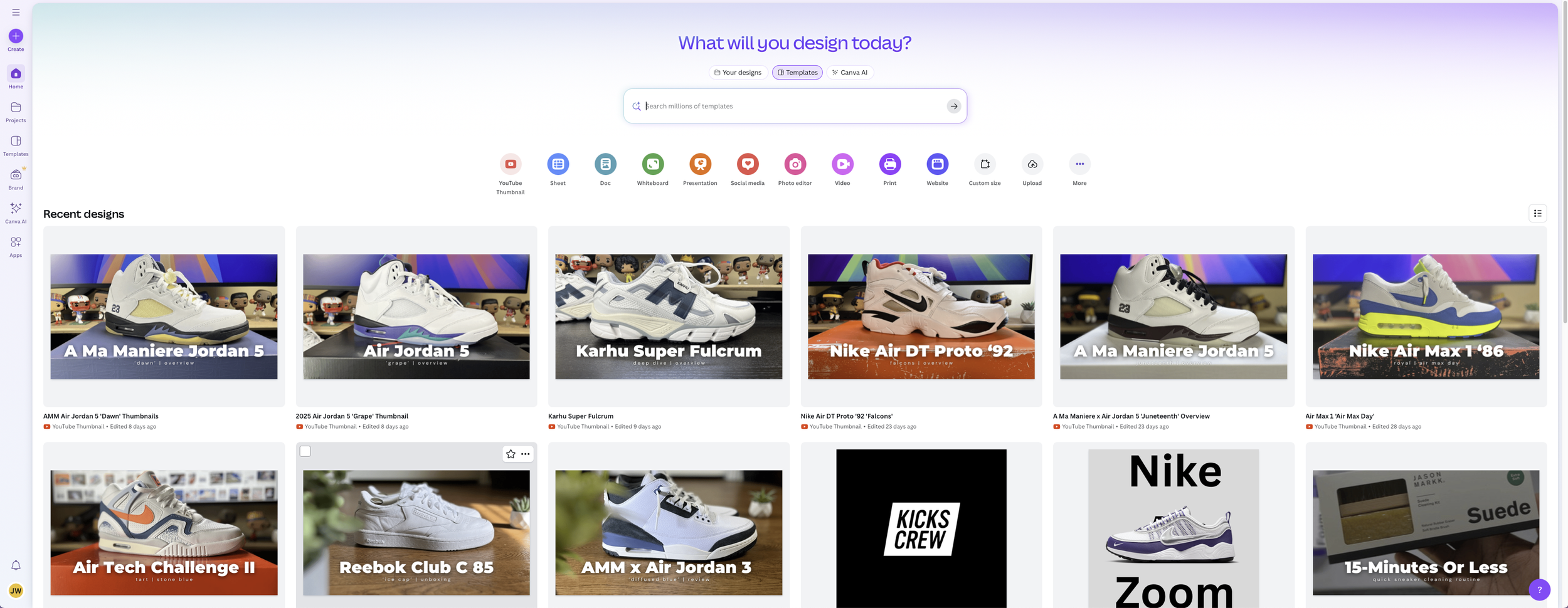1568x608 pixels.
Task: Click title '2025 Air Jordan 5 'Grape' Thumbnail'
Action: pos(352,416)
